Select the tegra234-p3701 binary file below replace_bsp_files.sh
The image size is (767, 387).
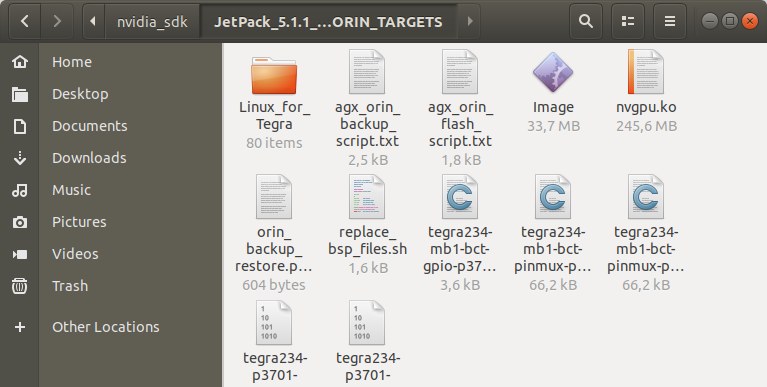click(367, 323)
